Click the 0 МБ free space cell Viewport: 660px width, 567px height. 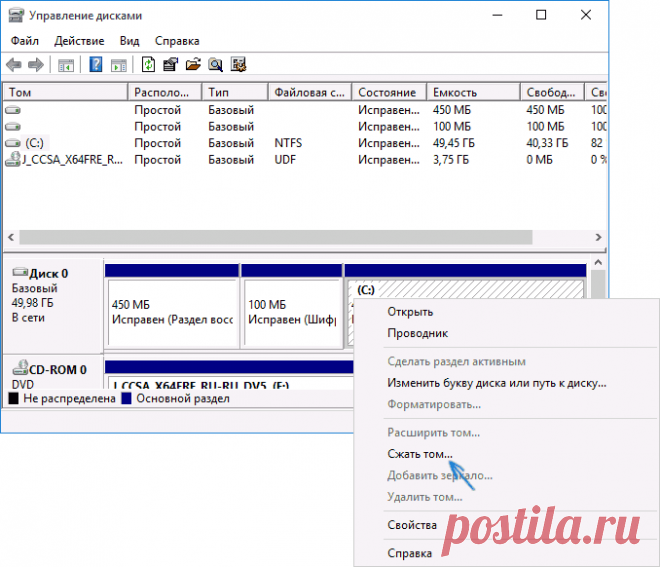pos(539,160)
